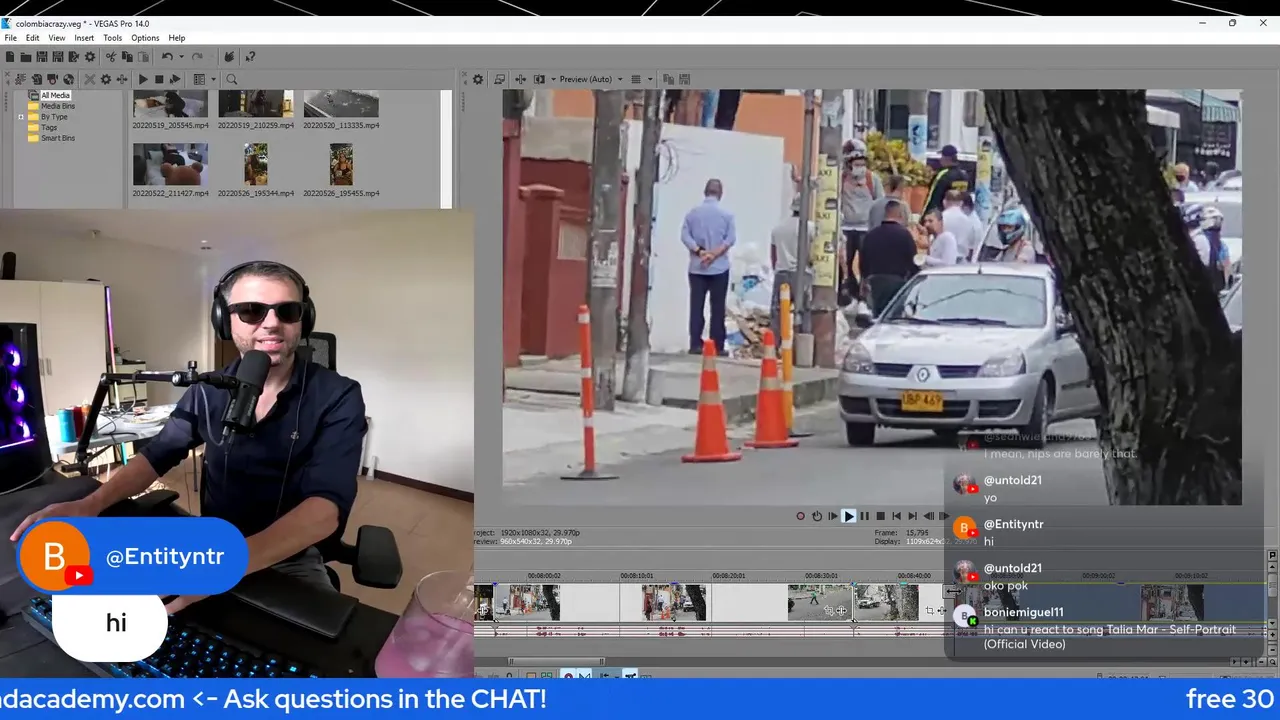Open the Insert menu
Image resolution: width=1280 pixels, height=720 pixels.
point(84,38)
